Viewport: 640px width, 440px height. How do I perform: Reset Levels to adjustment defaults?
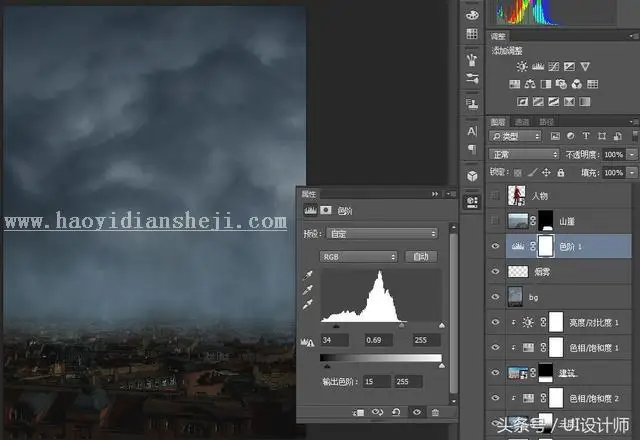[x=396, y=412]
